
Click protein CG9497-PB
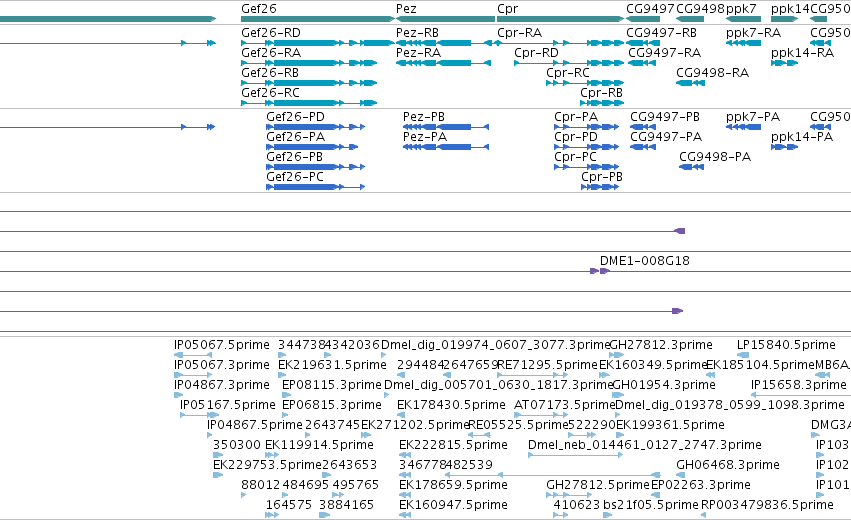665,117
